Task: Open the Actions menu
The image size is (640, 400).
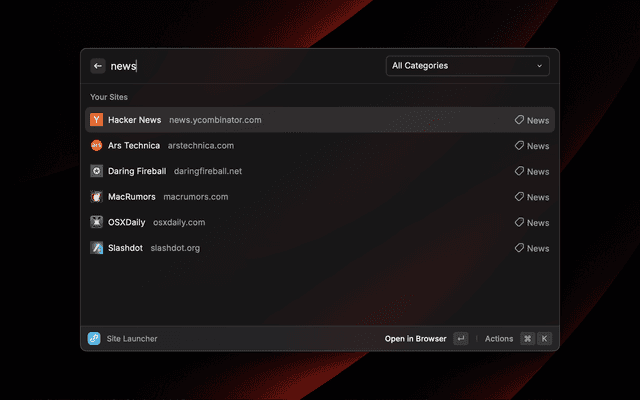Action: coord(499,339)
